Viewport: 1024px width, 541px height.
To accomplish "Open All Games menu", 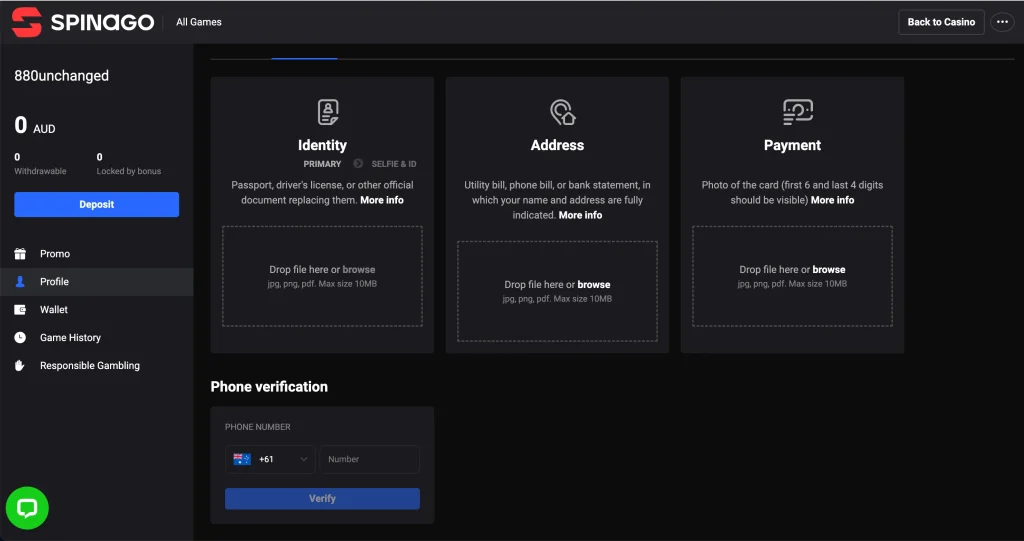I will (x=199, y=22).
